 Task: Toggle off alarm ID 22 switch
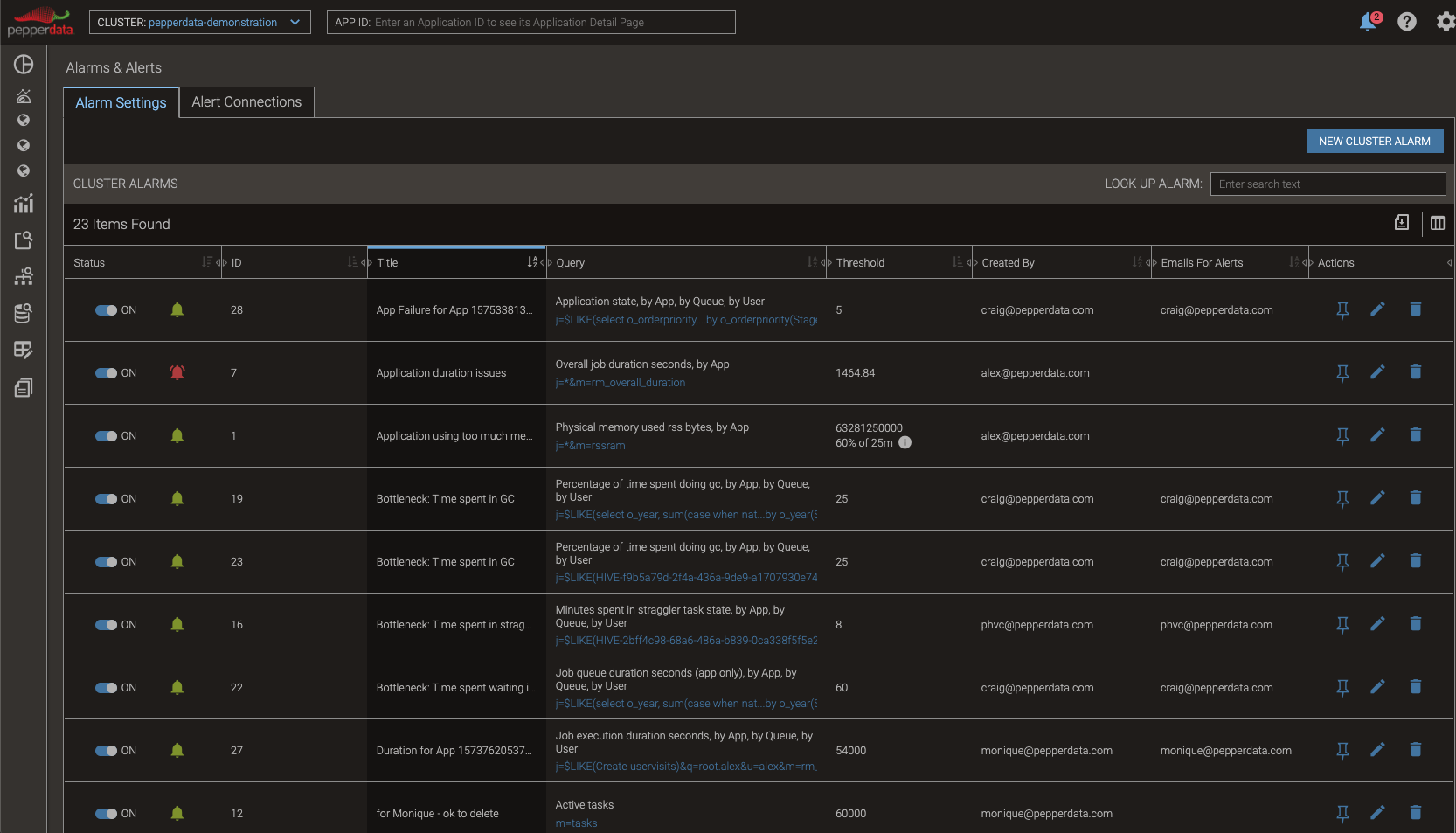pos(107,688)
